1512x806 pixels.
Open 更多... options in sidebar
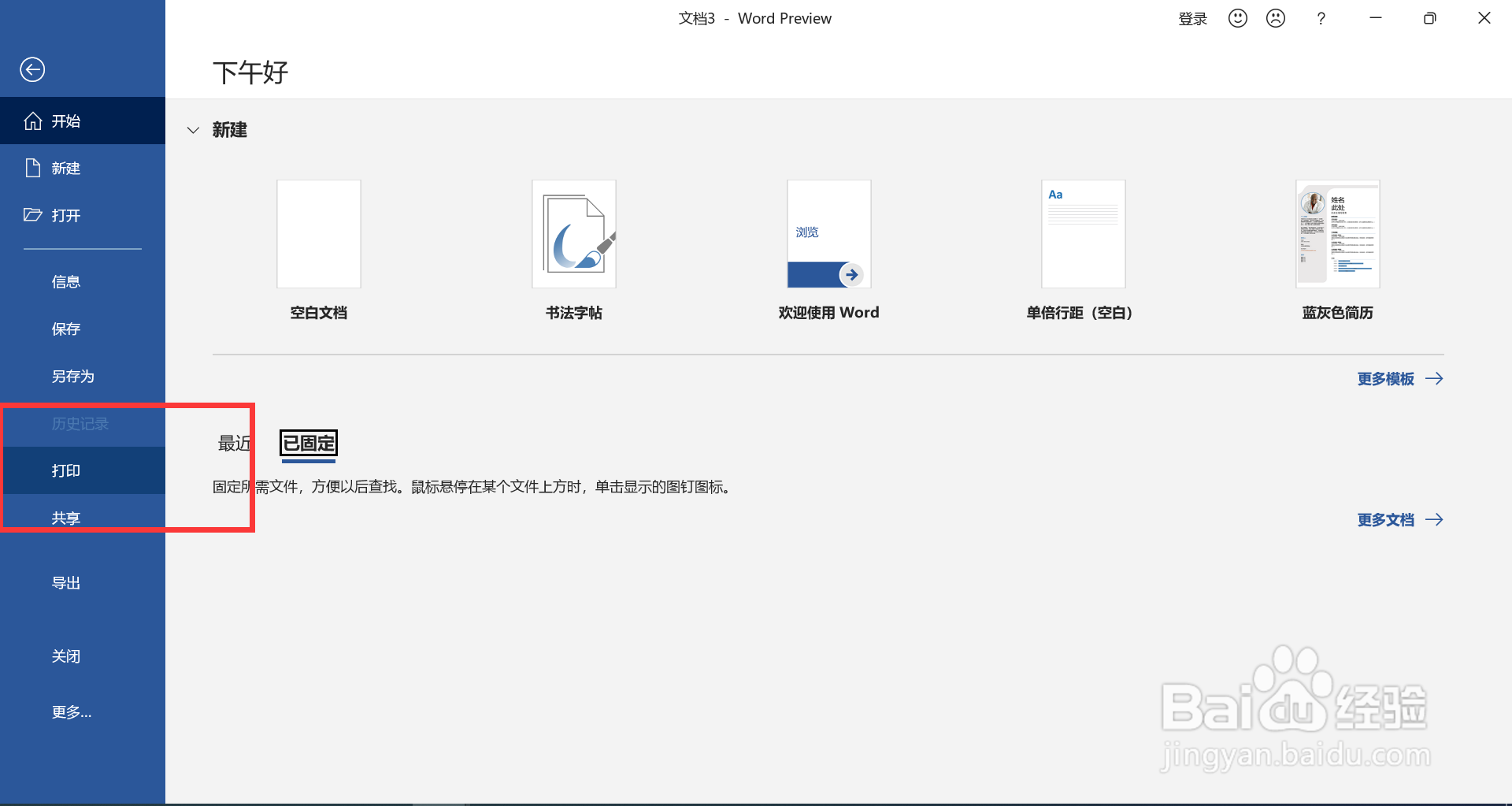pyautogui.click(x=83, y=712)
